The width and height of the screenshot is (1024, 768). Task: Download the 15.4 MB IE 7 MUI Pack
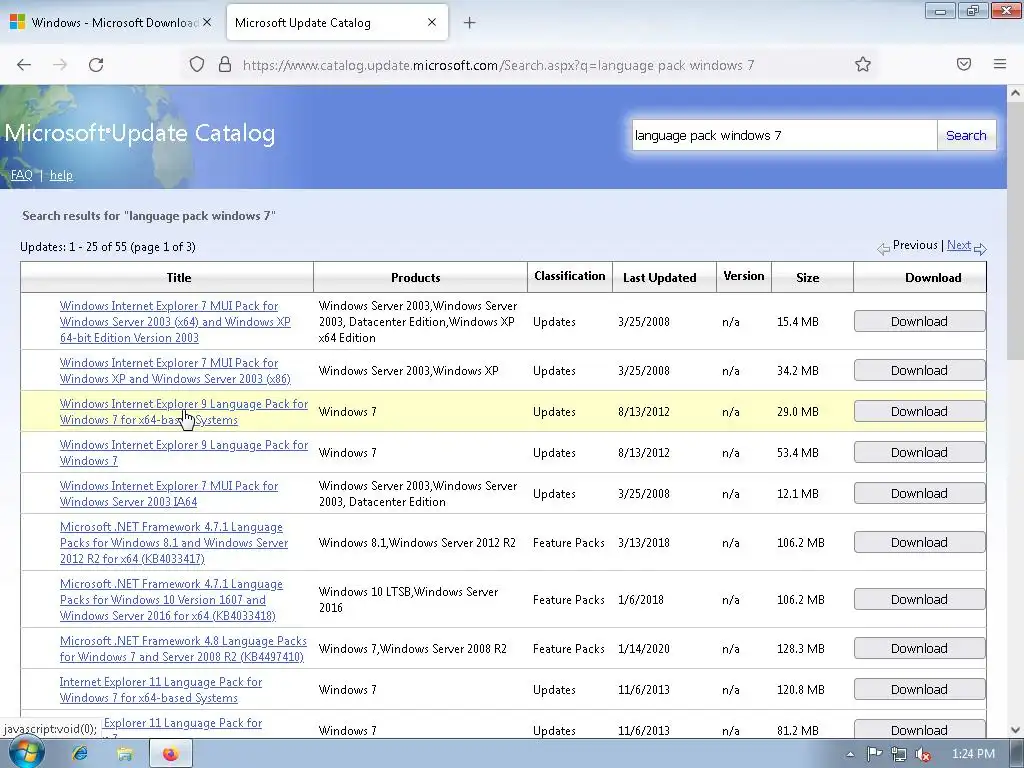tap(919, 321)
